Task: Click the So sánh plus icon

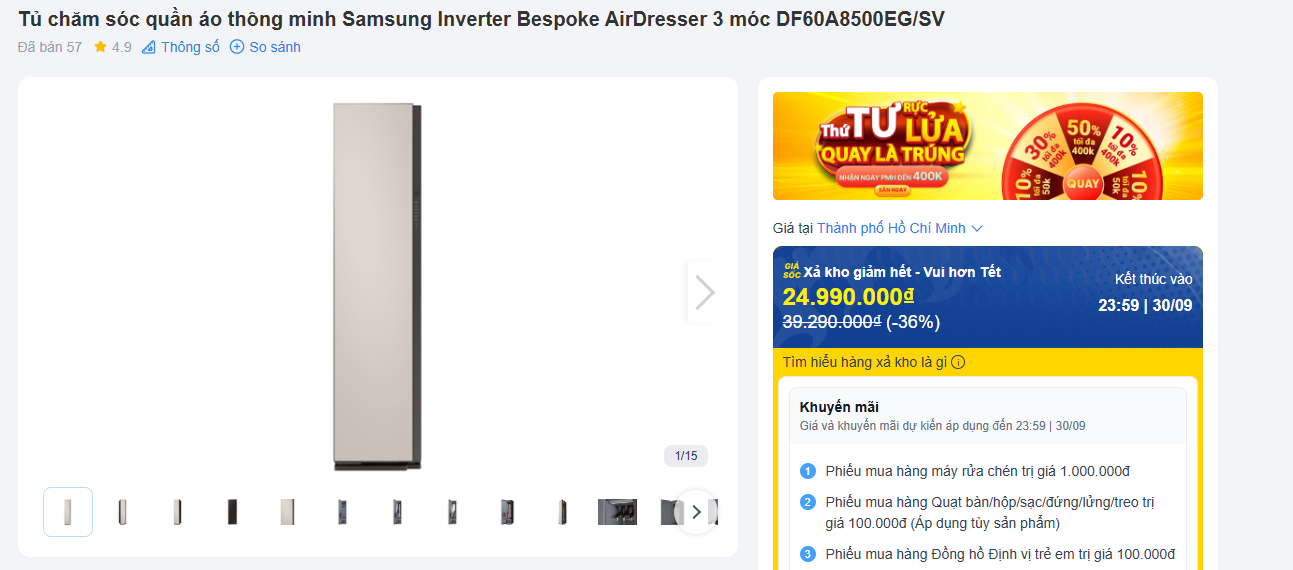Action: coord(237,47)
